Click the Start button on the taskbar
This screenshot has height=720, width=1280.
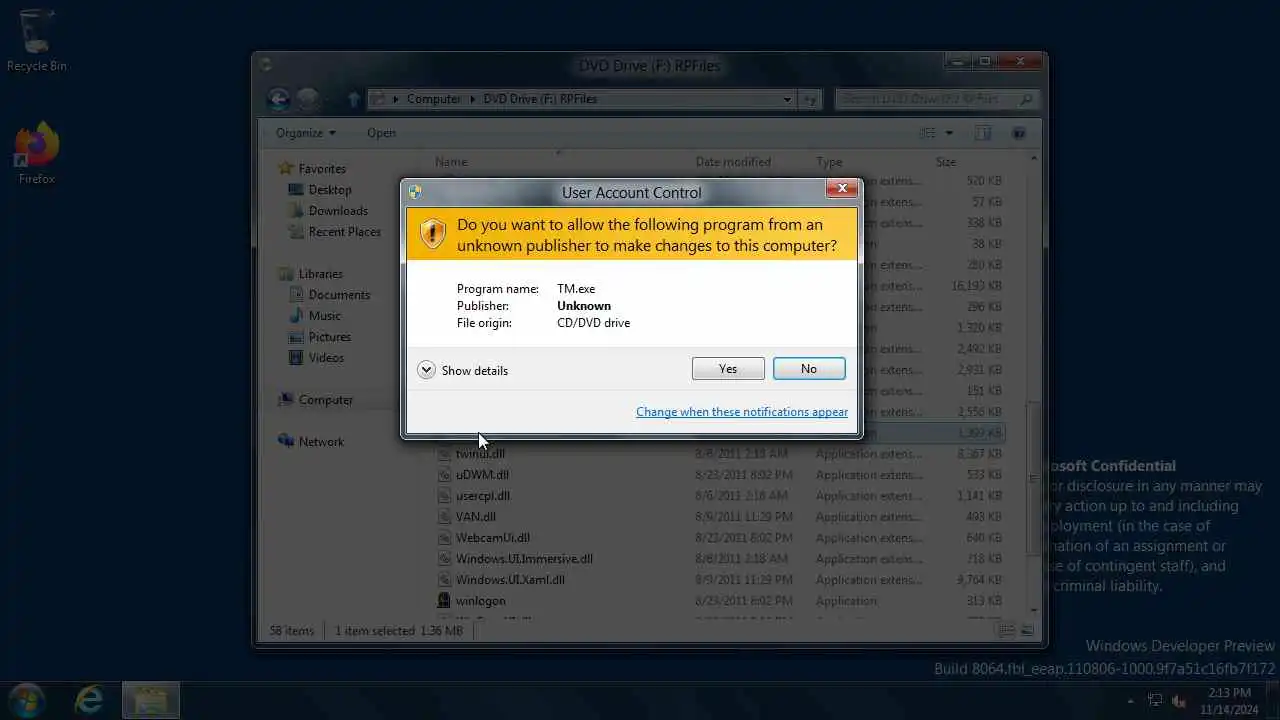point(27,700)
